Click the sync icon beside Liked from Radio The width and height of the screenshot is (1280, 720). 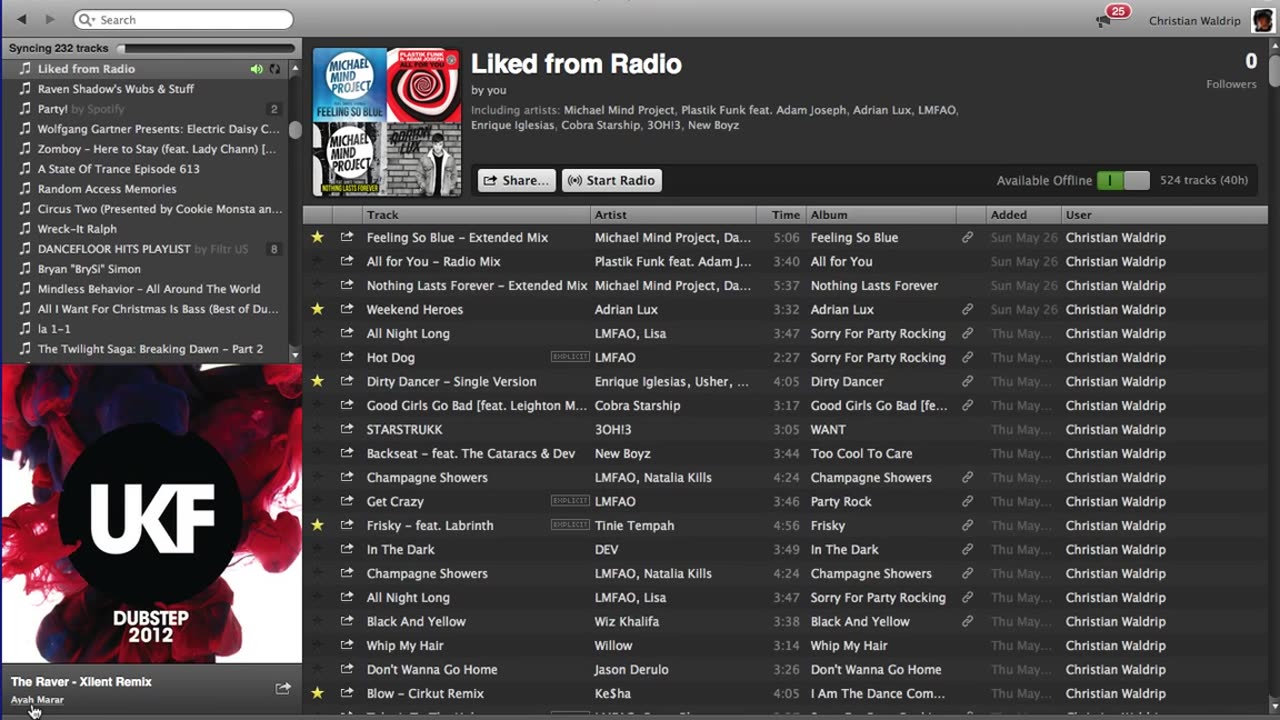[x=275, y=69]
